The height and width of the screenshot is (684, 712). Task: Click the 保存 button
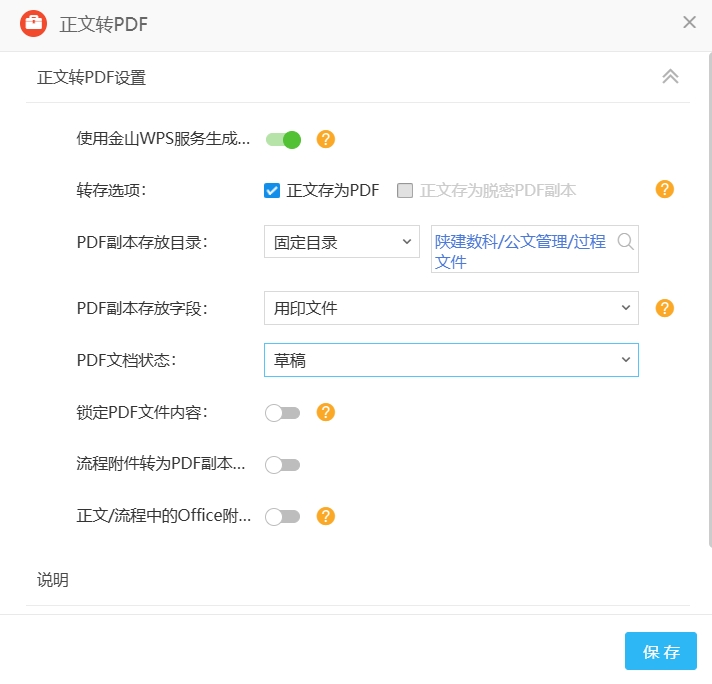click(x=661, y=651)
